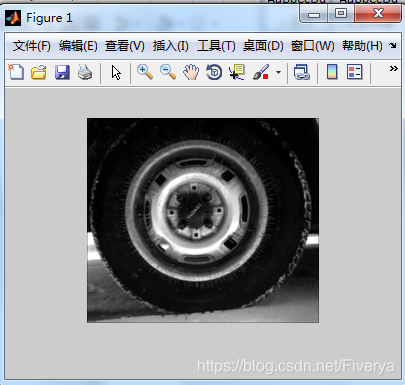Open the 桌面(D) menu
The image size is (405, 385).
(263, 46)
